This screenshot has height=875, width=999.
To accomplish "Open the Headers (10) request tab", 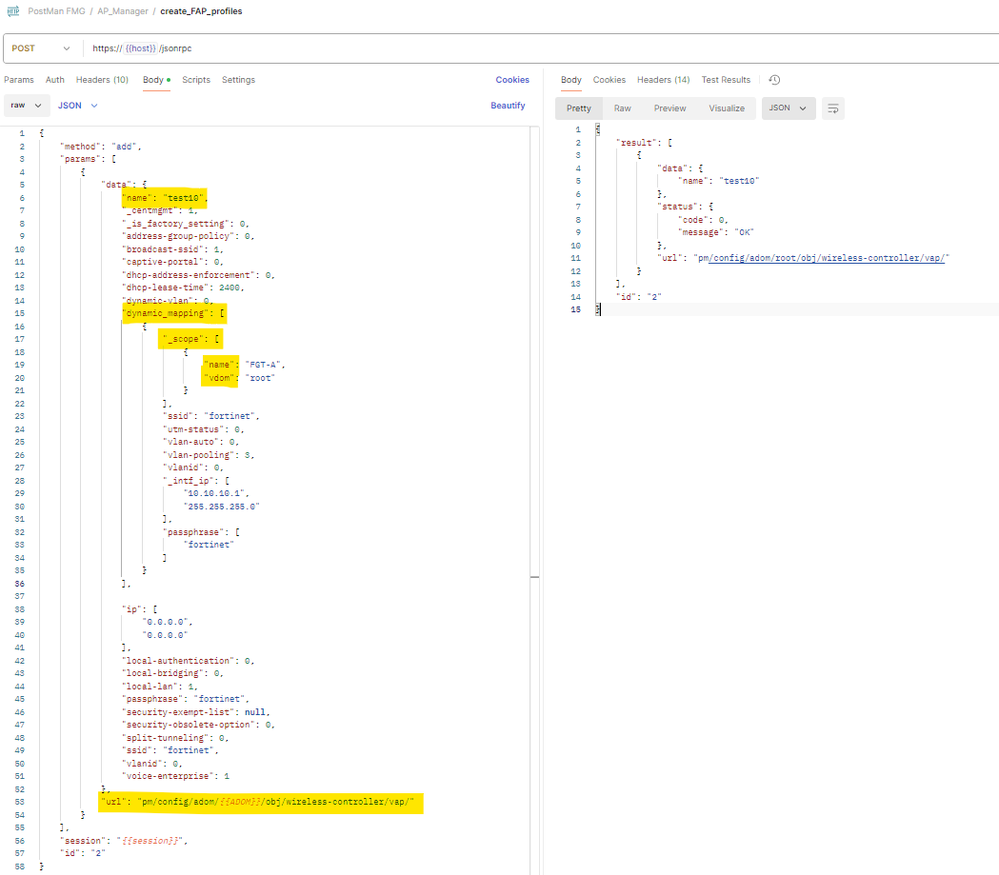I will tap(102, 80).
